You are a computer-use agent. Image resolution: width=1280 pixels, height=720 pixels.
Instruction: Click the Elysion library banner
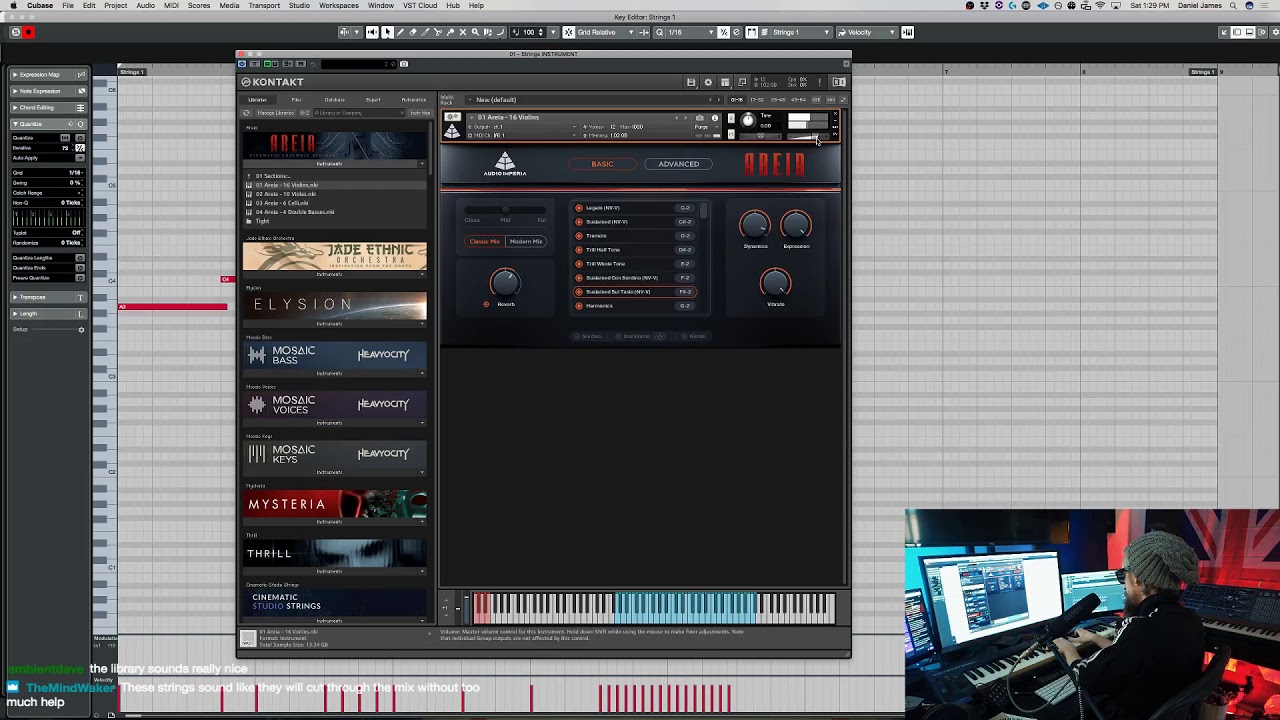[334, 306]
